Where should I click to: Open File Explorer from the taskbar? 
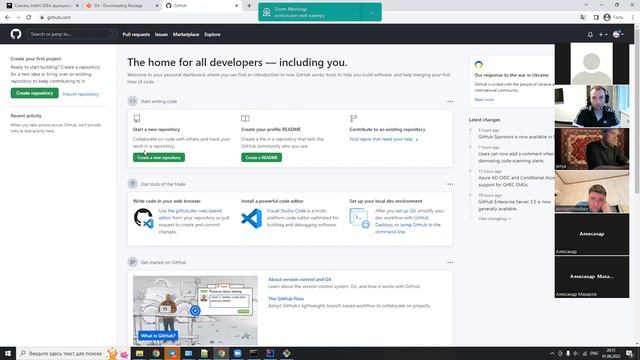coord(140,353)
